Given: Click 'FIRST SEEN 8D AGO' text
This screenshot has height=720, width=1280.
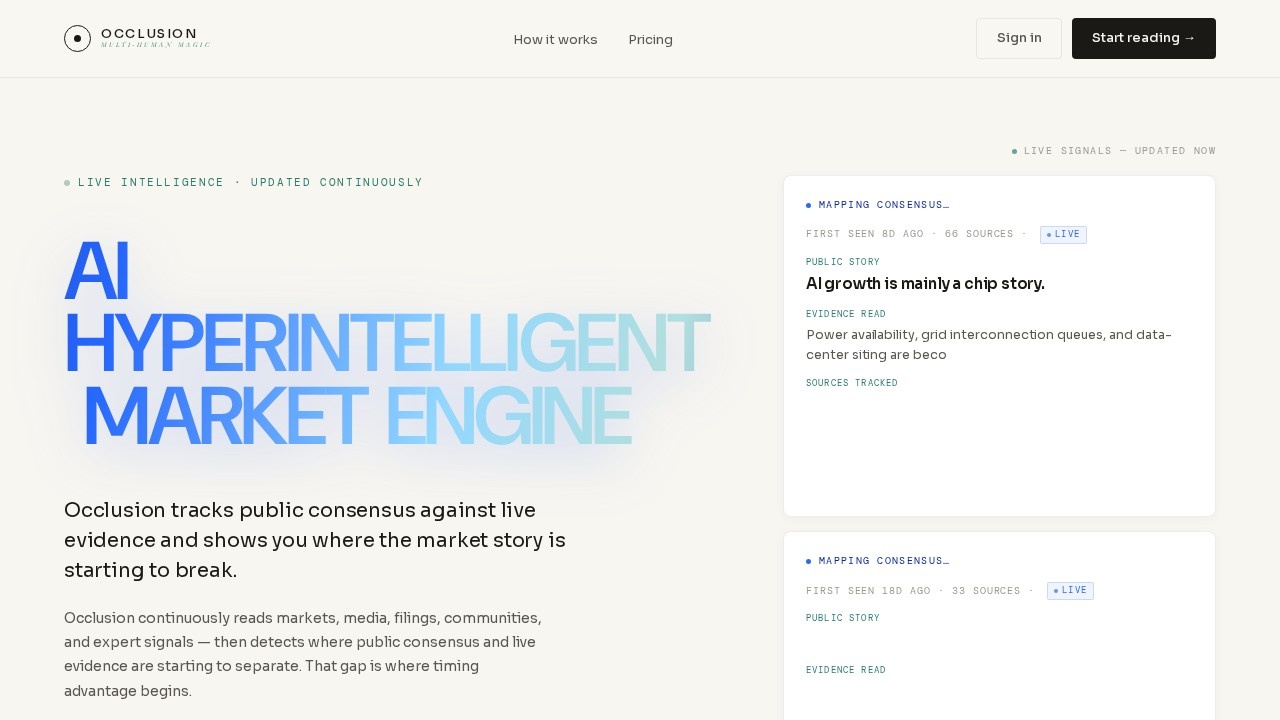Looking at the screenshot, I should [865, 235].
